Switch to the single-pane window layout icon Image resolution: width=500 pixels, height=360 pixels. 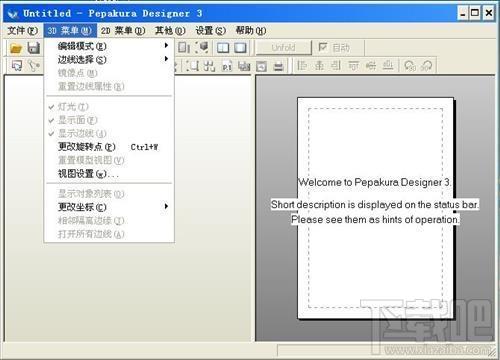[x=240, y=48]
